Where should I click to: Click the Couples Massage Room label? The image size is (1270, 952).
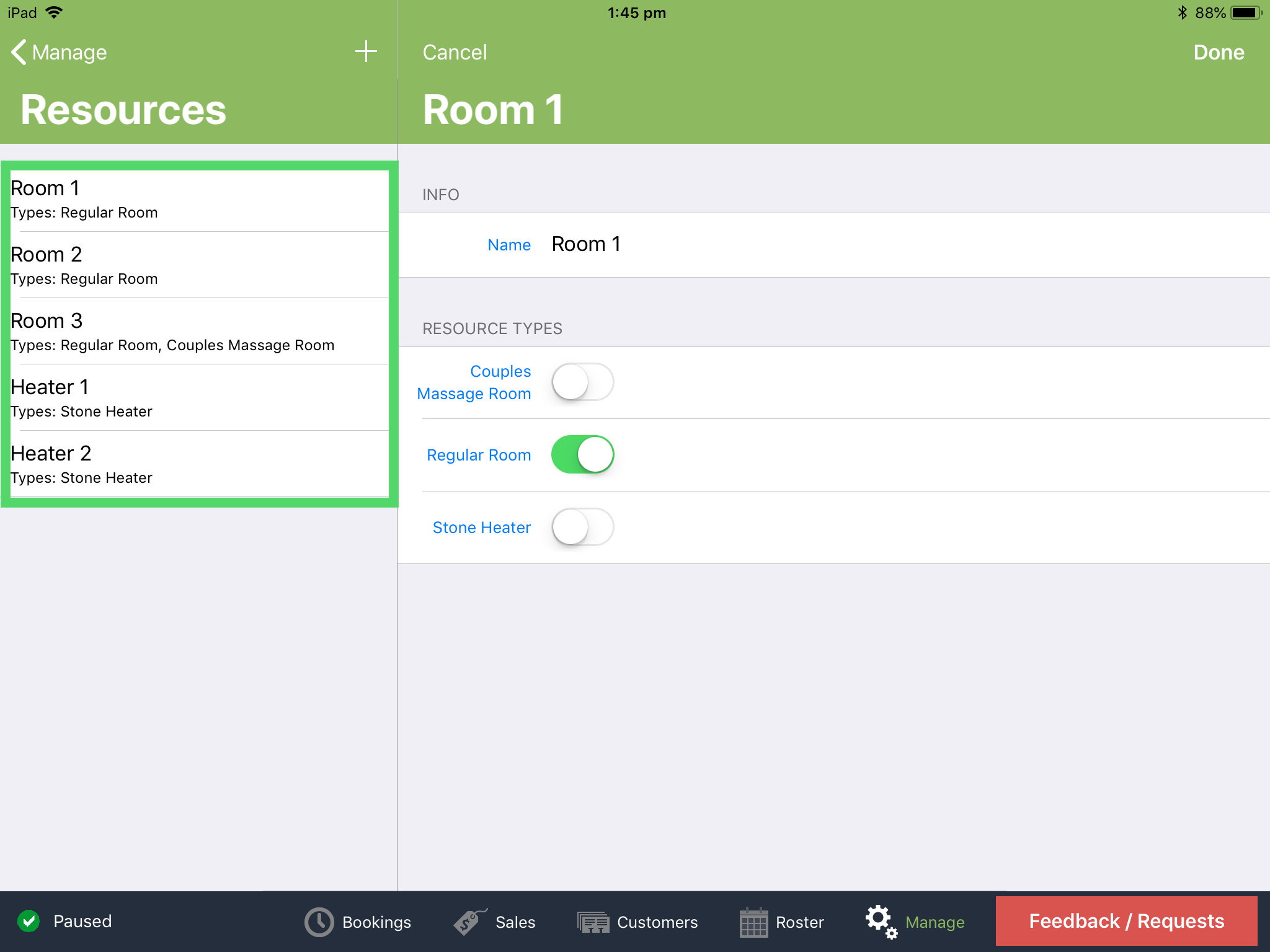point(474,382)
